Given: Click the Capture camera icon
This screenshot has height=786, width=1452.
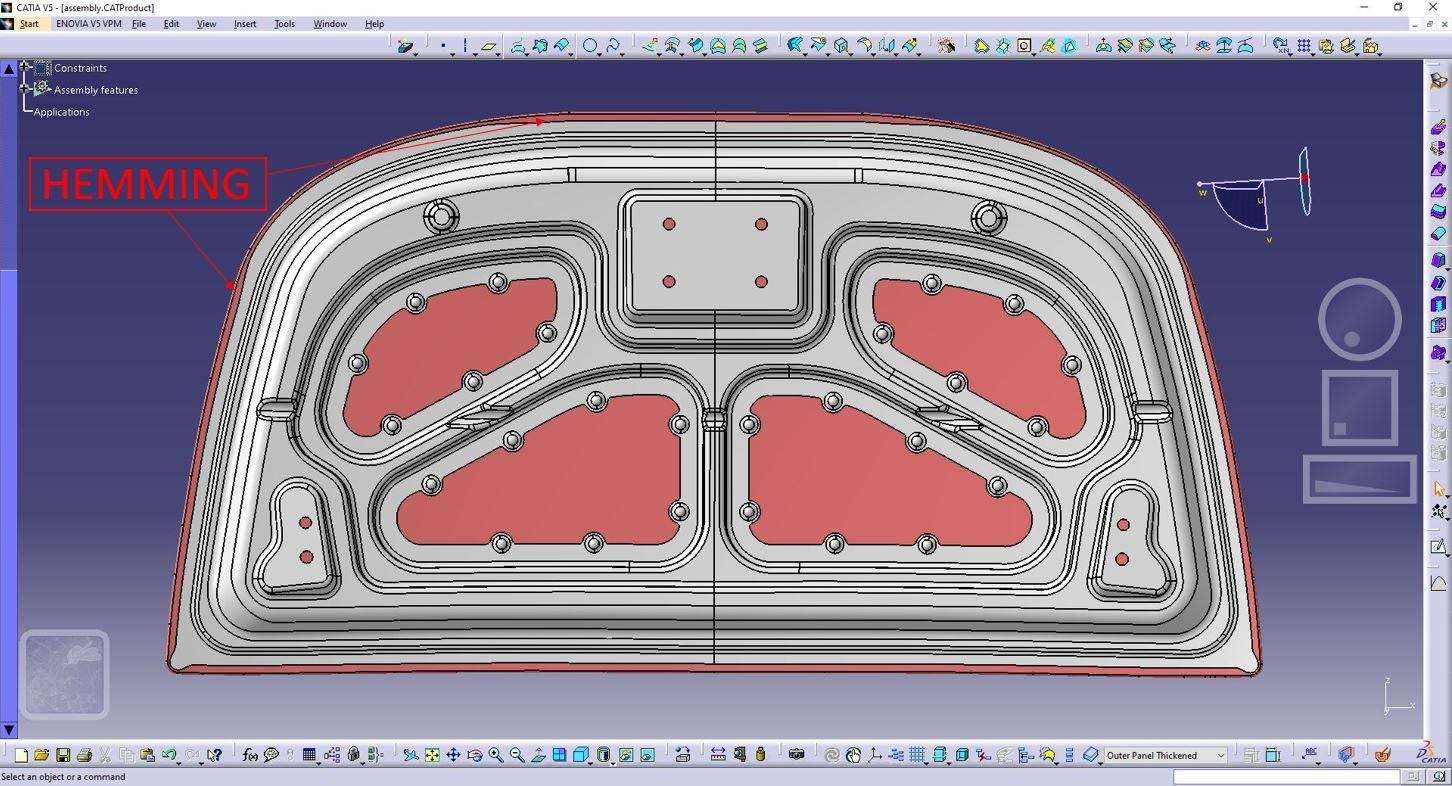Looking at the screenshot, I should point(796,755).
